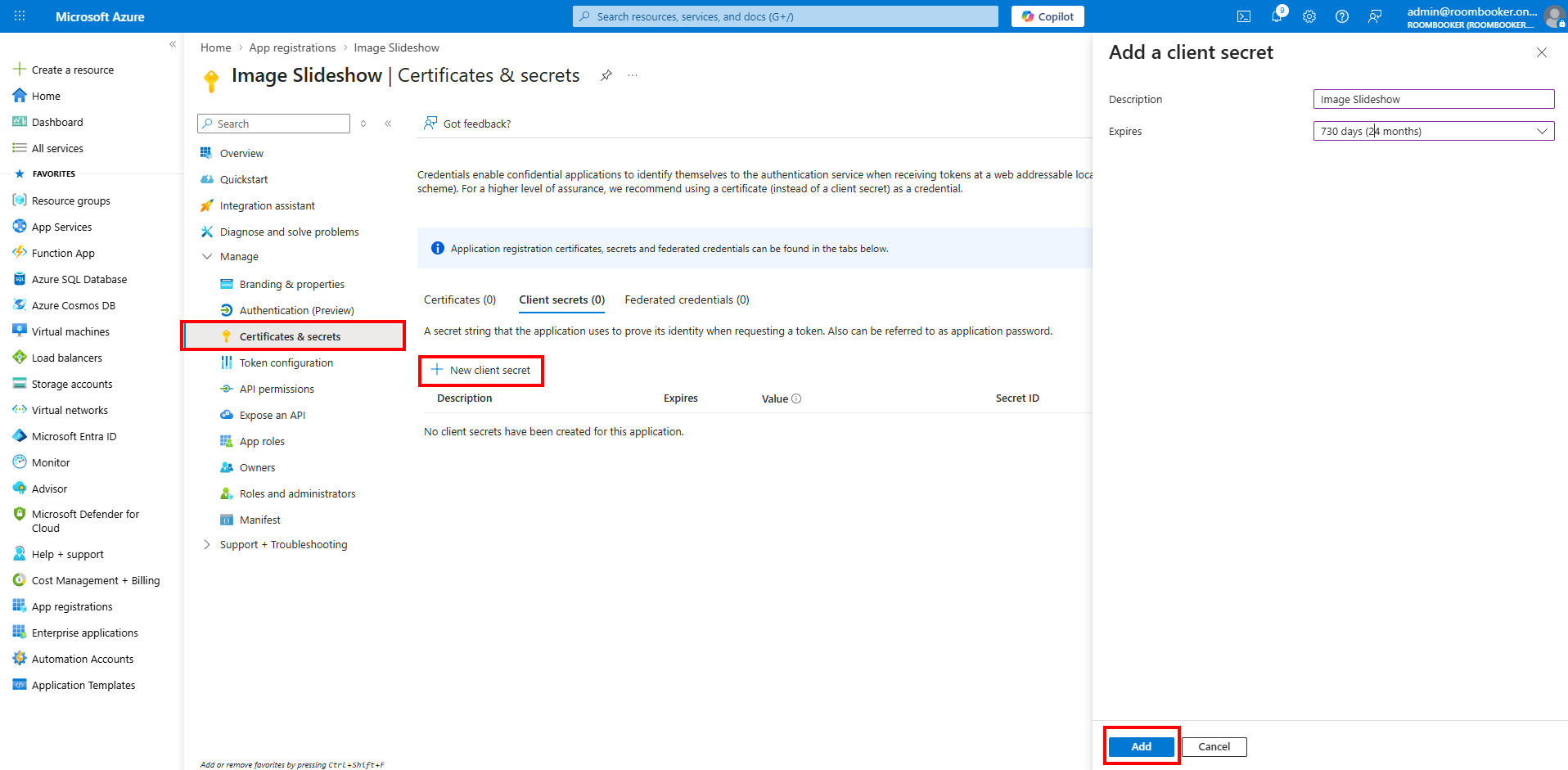Close the Add a client secret panel
1568x770 pixels.
[x=1542, y=52]
